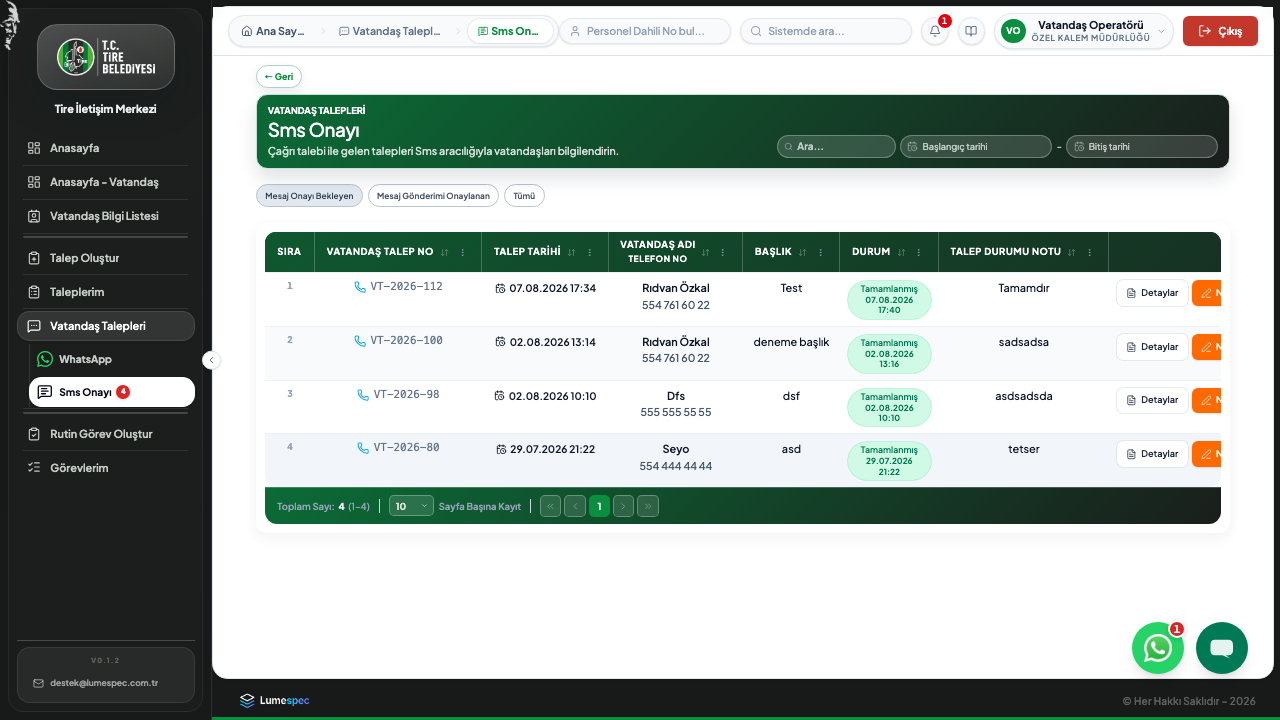This screenshot has height=720, width=1280.
Task: Sort the table by Talep Tarihi
Action: [x=572, y=252]
